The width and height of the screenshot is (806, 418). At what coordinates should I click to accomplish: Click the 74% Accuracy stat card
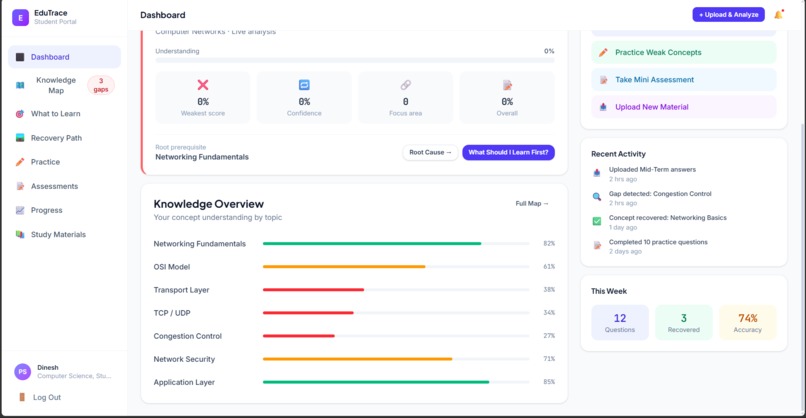click(x=747, y=322)
